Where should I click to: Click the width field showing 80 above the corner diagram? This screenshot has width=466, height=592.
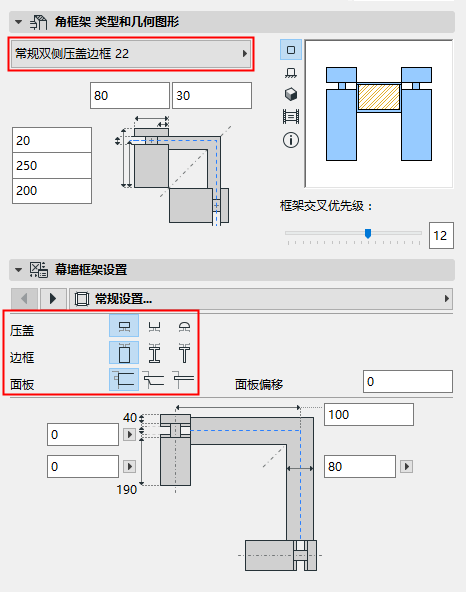[130, 96]
